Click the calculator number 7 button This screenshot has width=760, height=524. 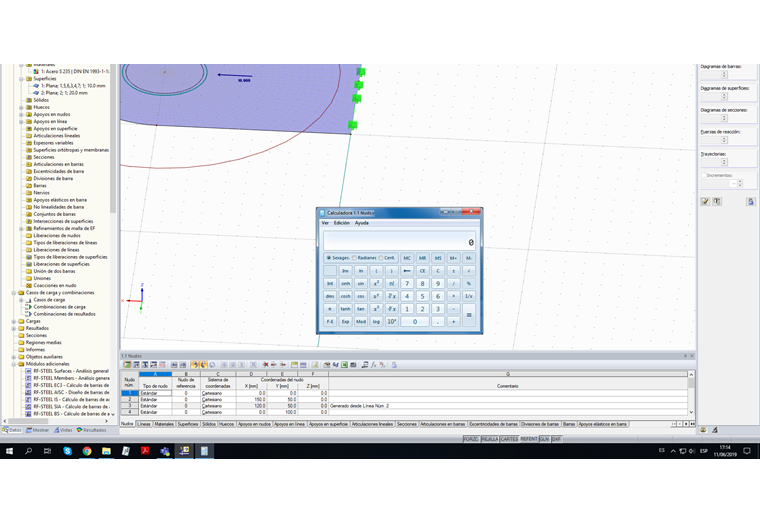407,283
